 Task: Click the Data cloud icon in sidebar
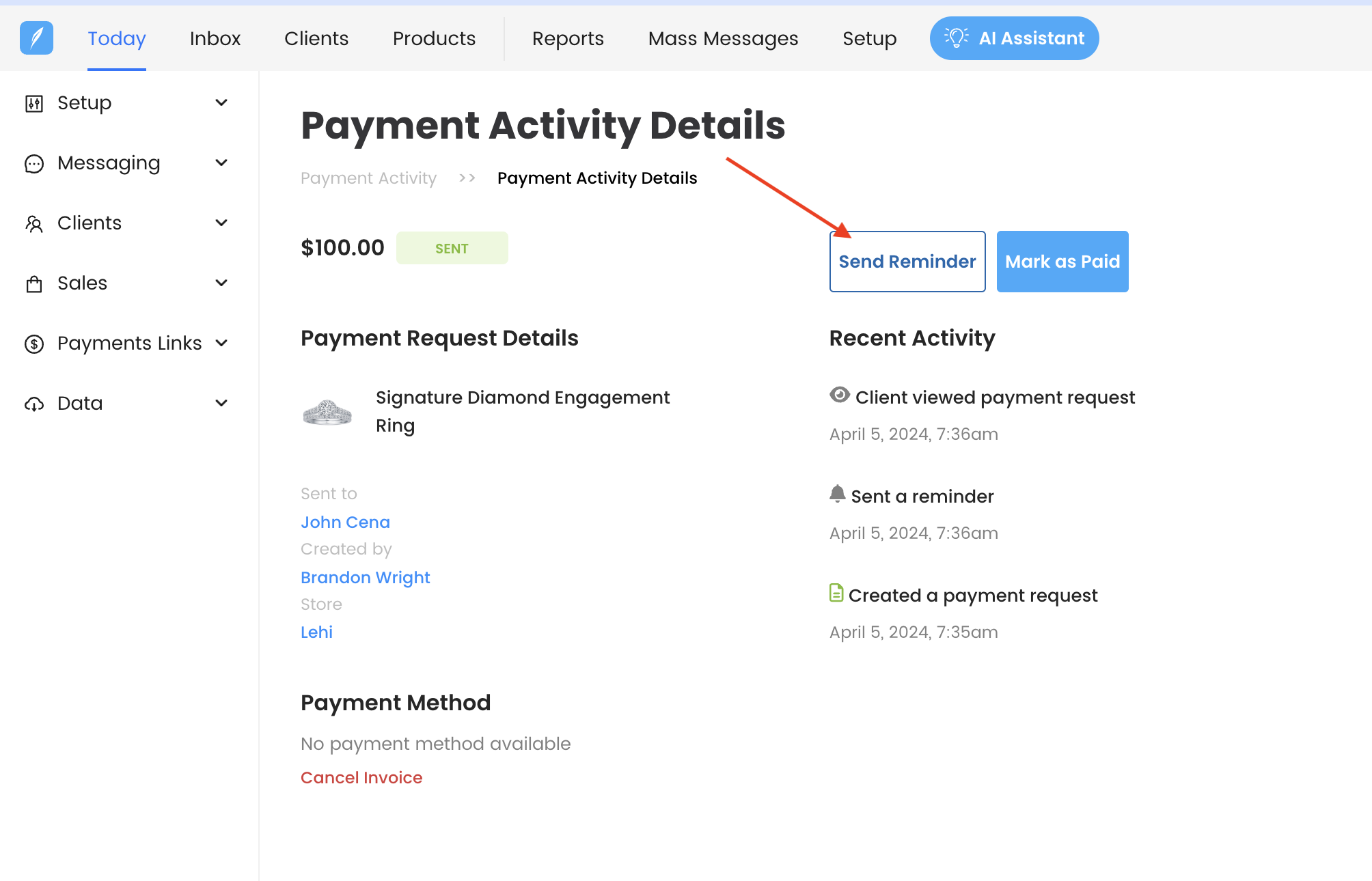tap(33, 404)
